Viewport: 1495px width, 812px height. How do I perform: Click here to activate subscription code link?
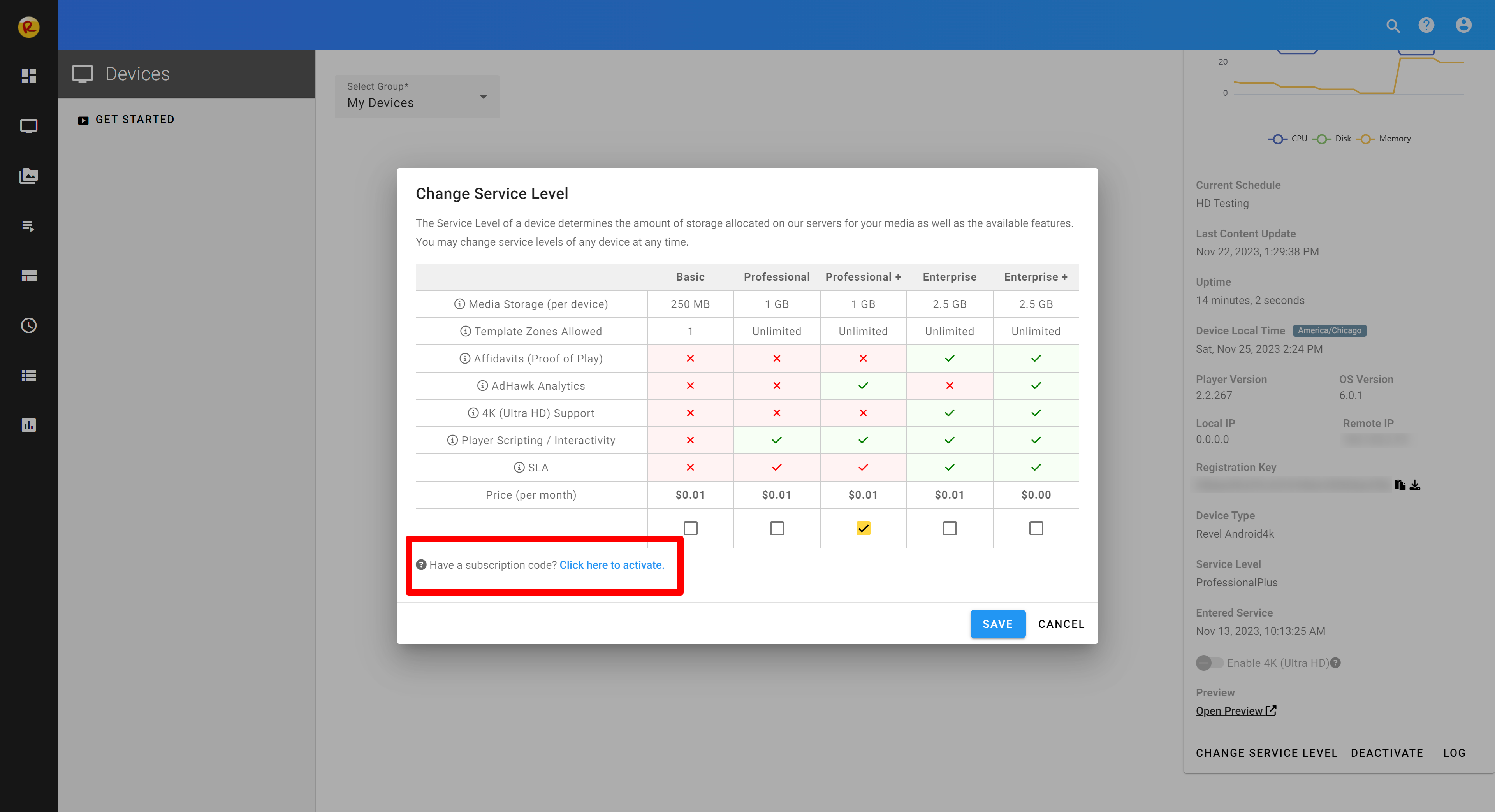click(x=611, y=565)
